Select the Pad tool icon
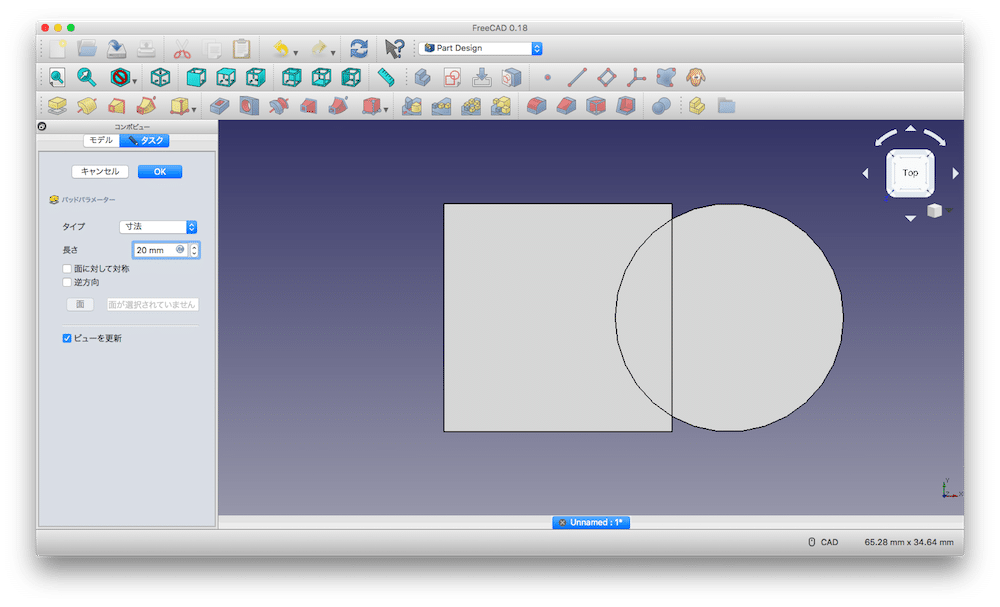Viewport: 1000px width, 607px height. [x=57, y=106]
